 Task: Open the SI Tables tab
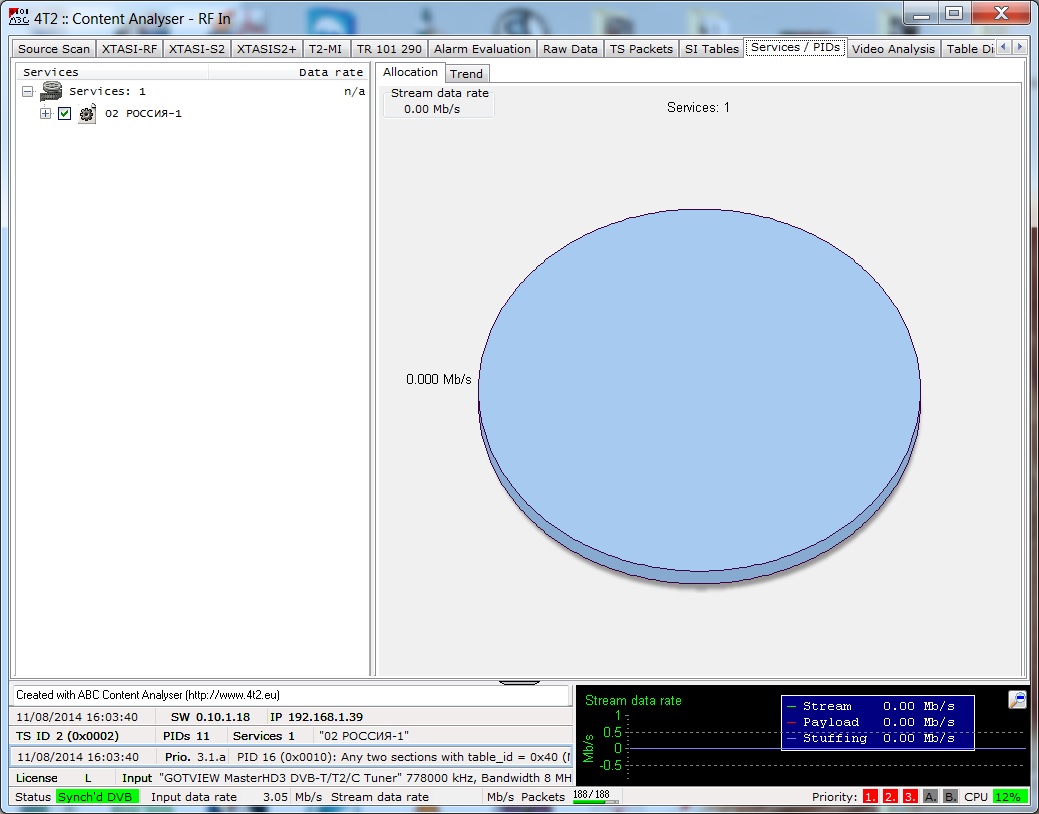[711, 48]
